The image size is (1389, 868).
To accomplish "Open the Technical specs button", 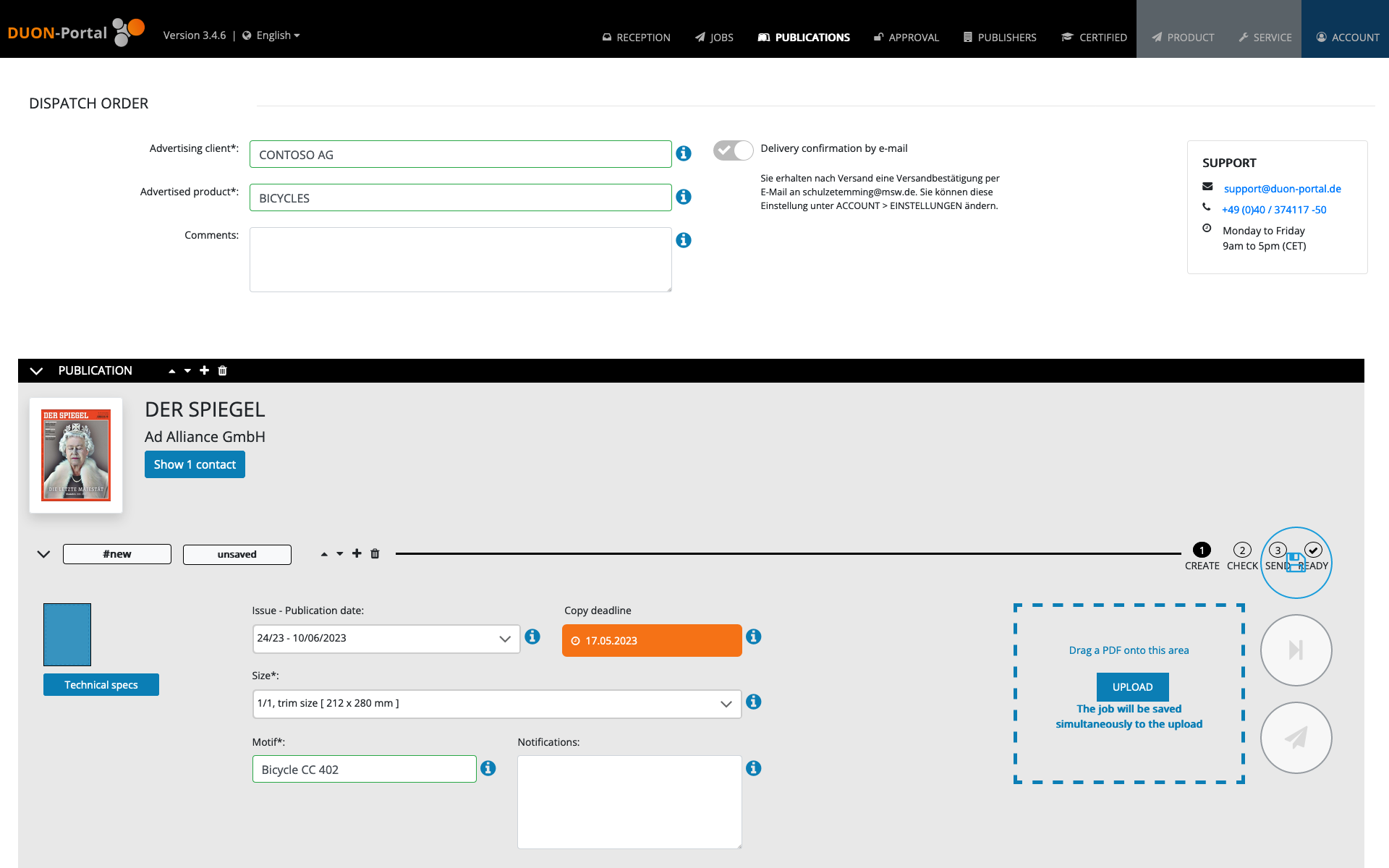I will 101,685.
